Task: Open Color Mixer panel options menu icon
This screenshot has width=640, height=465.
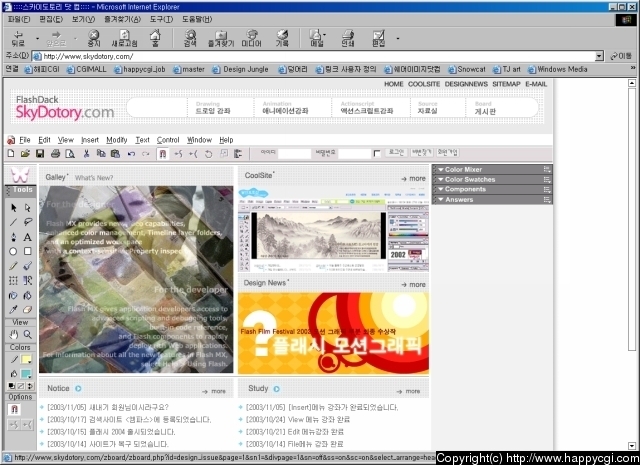Action: coord(547,169)
